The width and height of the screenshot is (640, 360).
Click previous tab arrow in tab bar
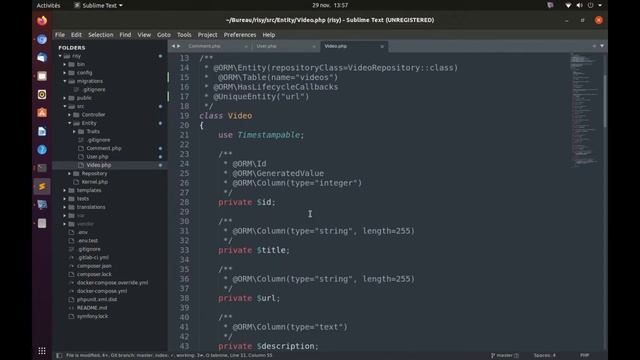tap(173, 46)
